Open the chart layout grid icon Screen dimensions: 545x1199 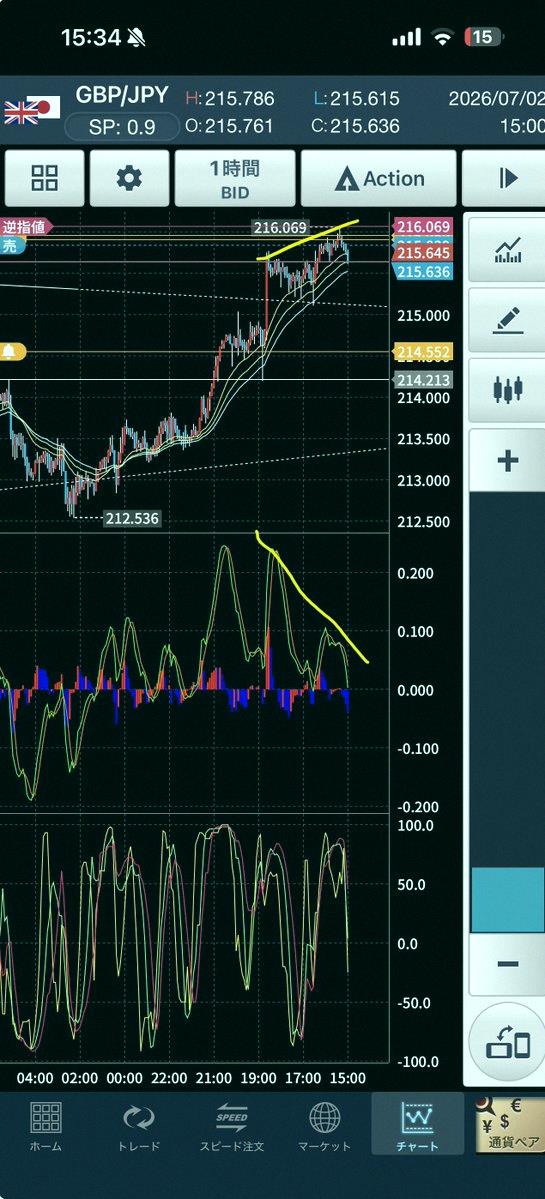pyautogui.click(x=44, y=178)
